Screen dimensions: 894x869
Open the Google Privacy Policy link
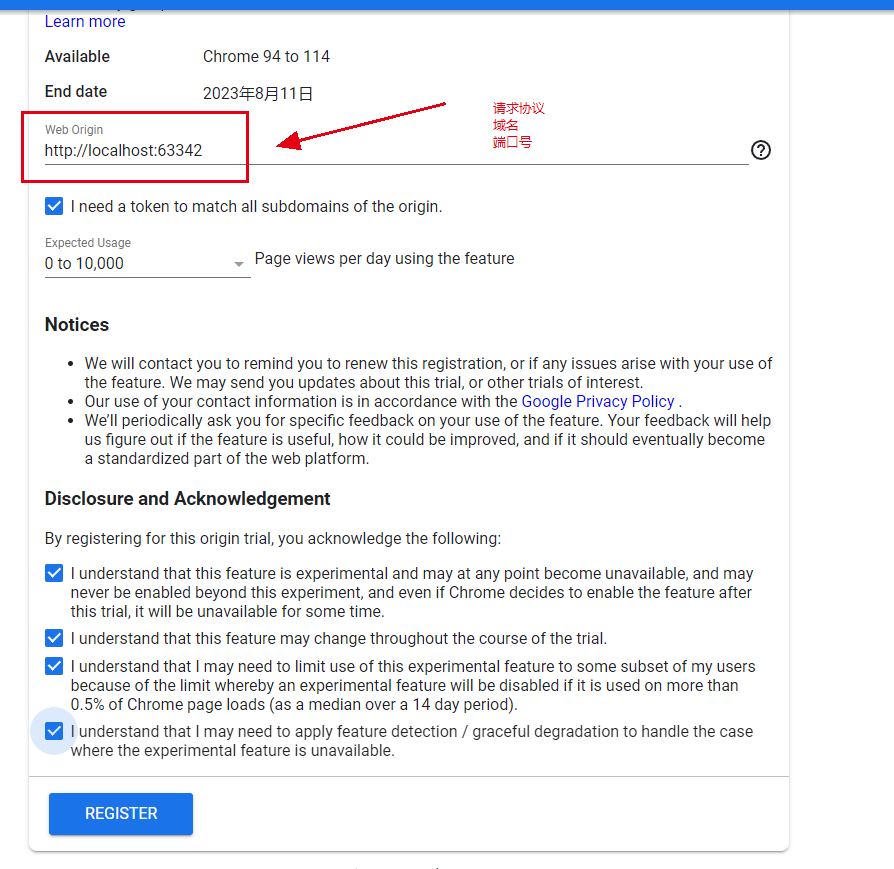tap(598, 401)
